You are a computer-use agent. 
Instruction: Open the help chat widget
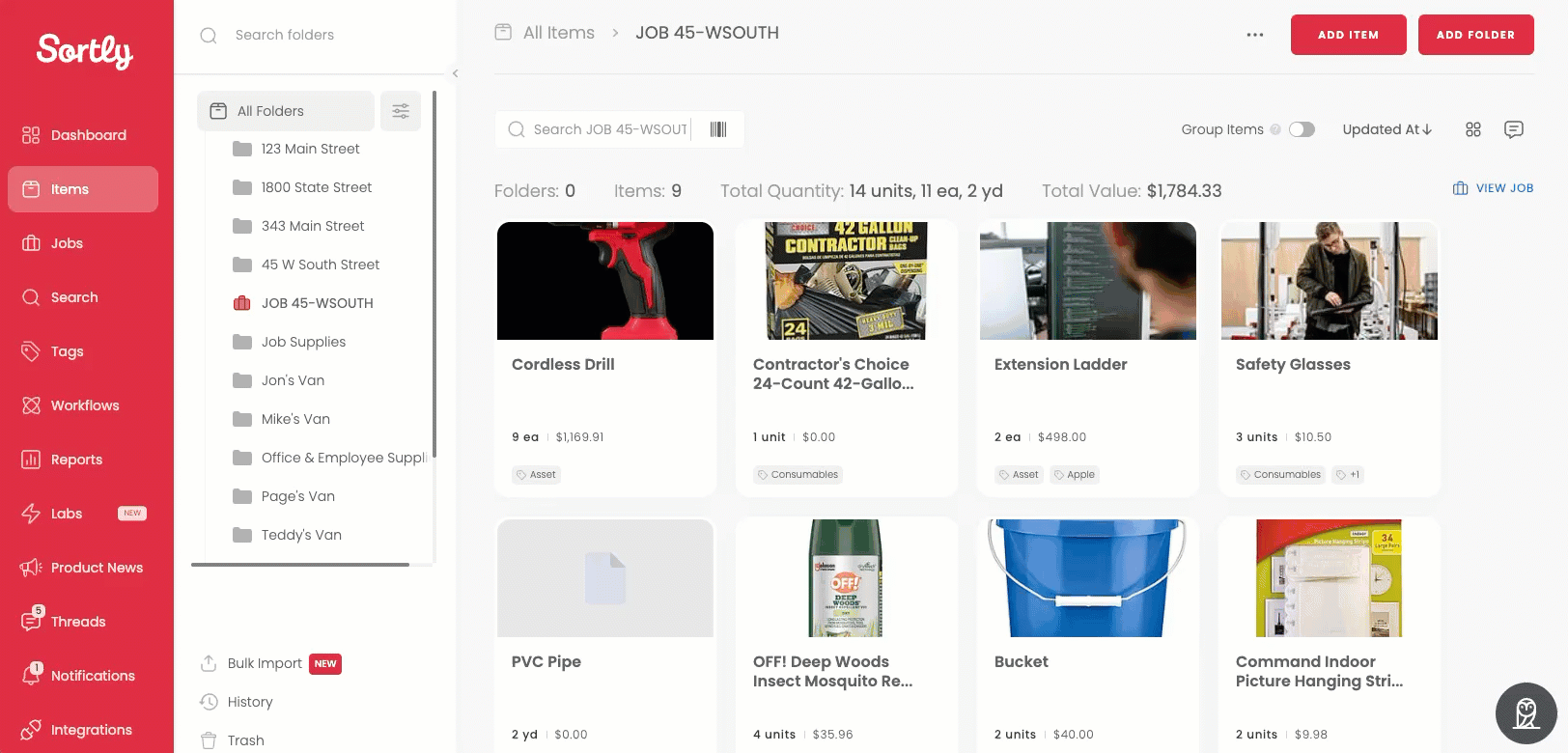tap(1526, 713)
